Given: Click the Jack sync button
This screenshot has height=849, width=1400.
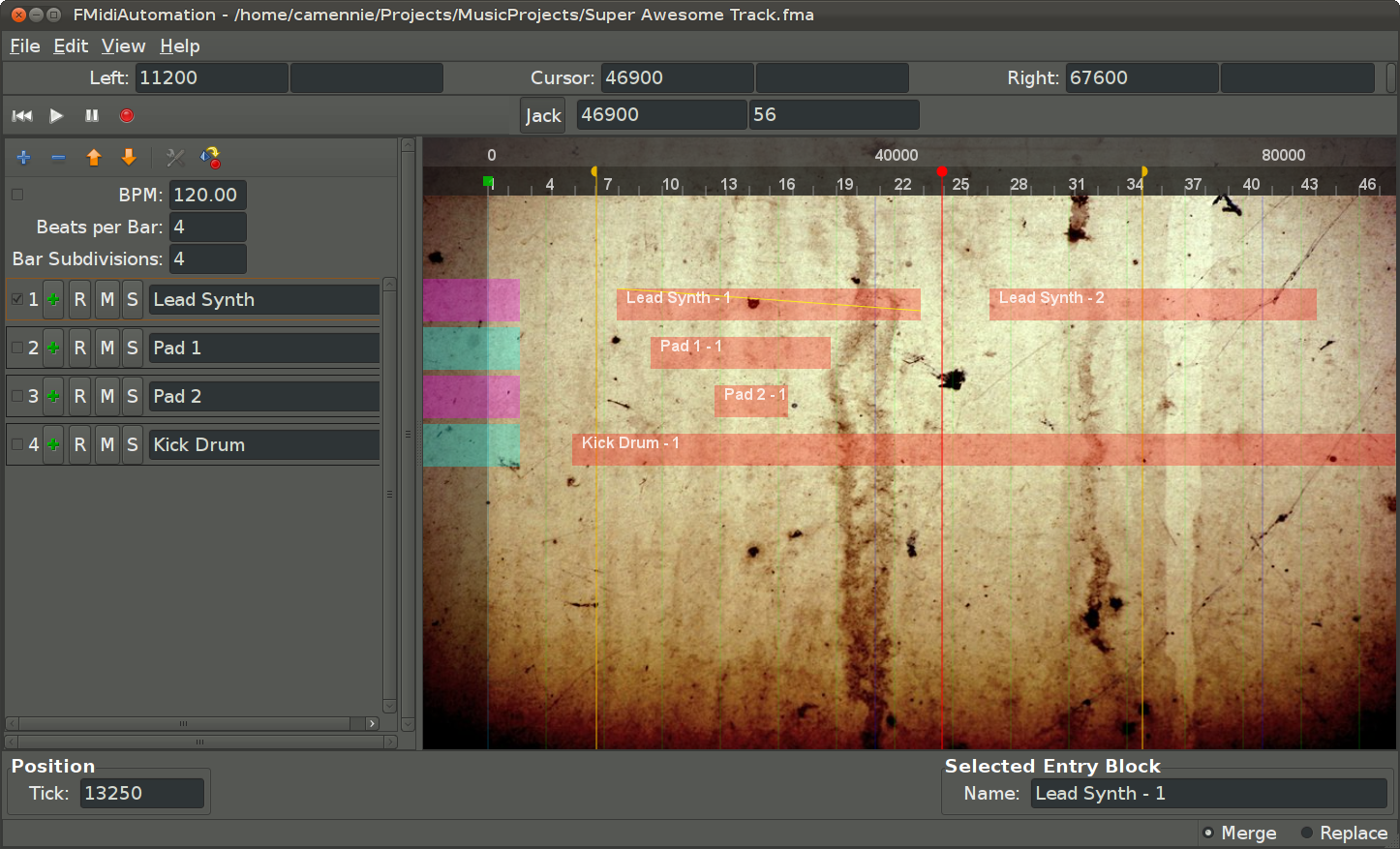Looking at the screenshot, I should tap(543, 115).
